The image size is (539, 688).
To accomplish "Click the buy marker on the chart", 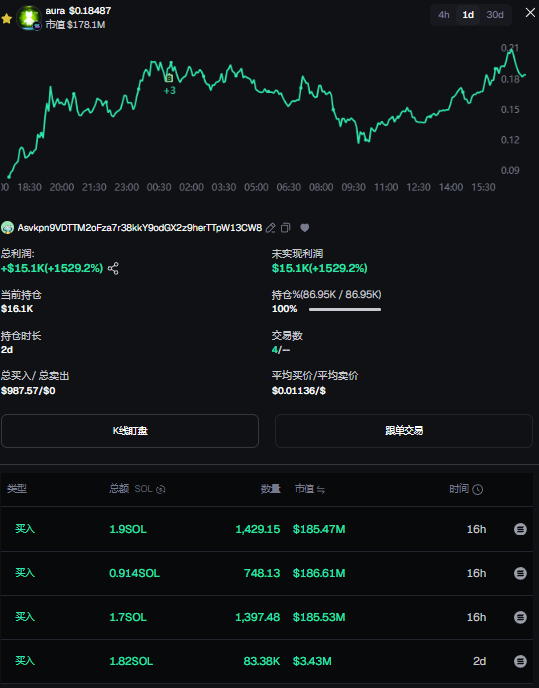I will (x=169, y=78).
